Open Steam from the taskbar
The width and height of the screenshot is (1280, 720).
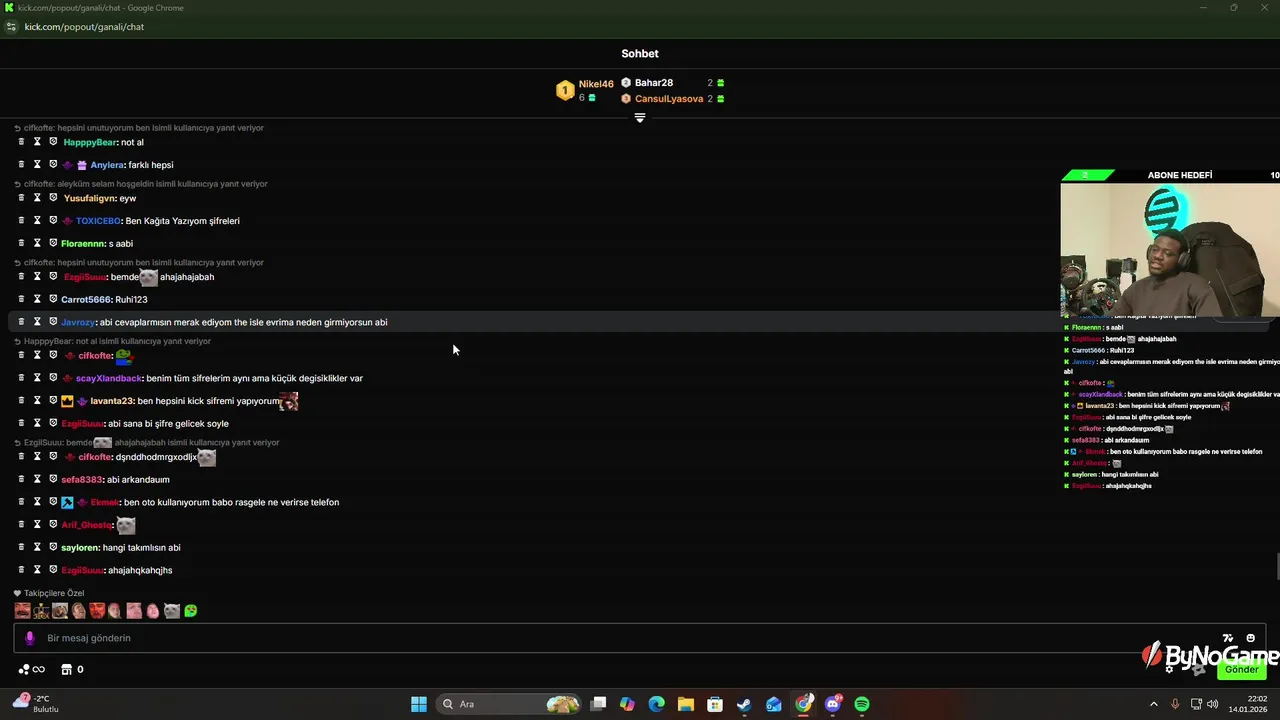[744, 704]
